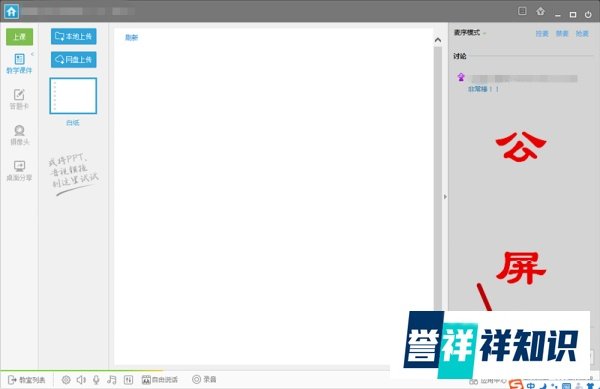Click the power exit icon in title bar
This screenshot has width=600, height=389.
[x=588, y=15]
